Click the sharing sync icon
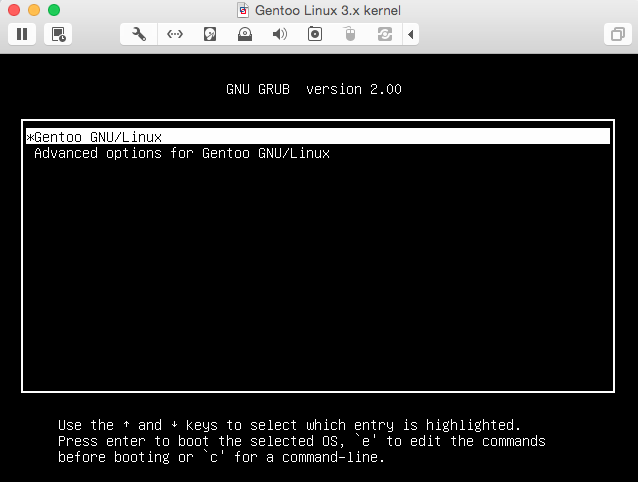The image size is (638, 482). 385,34
